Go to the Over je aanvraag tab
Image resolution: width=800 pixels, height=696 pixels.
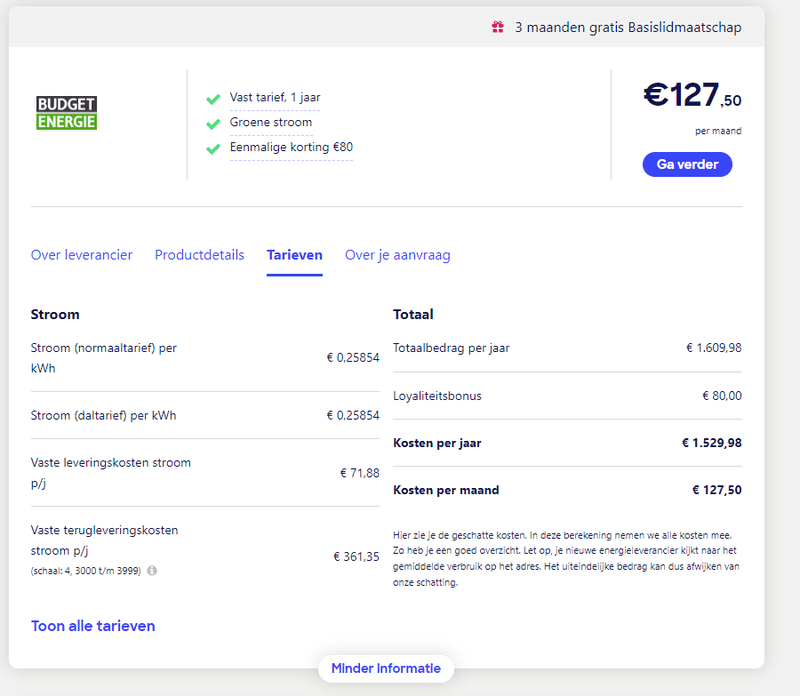tap(397, 255)
